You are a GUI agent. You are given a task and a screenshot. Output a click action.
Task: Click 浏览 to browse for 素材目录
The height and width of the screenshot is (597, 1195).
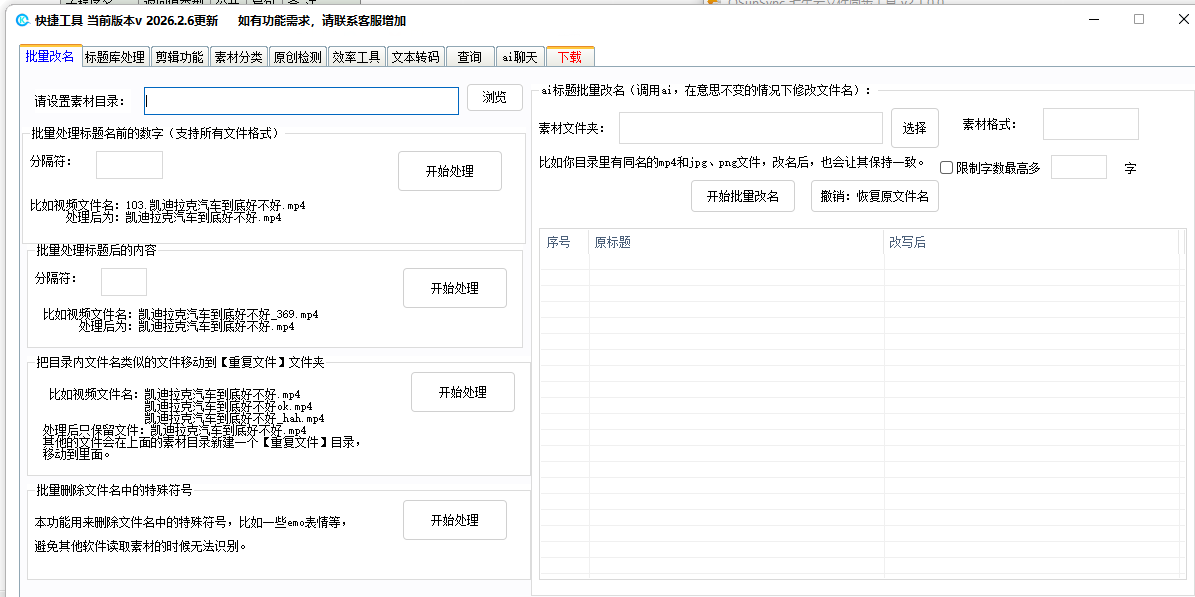[x=494, y=98]
